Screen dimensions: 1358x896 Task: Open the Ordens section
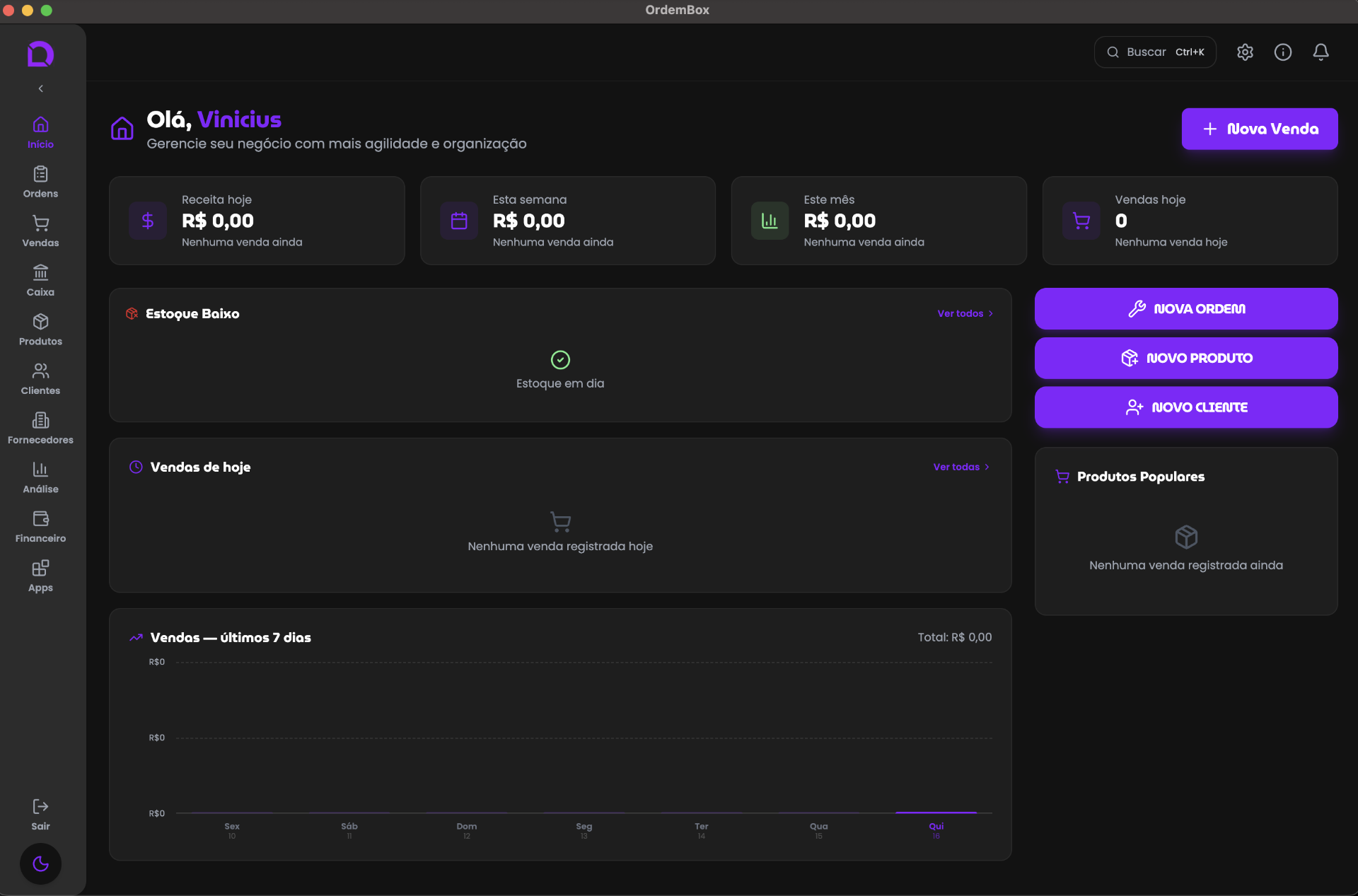coord(40,182)
